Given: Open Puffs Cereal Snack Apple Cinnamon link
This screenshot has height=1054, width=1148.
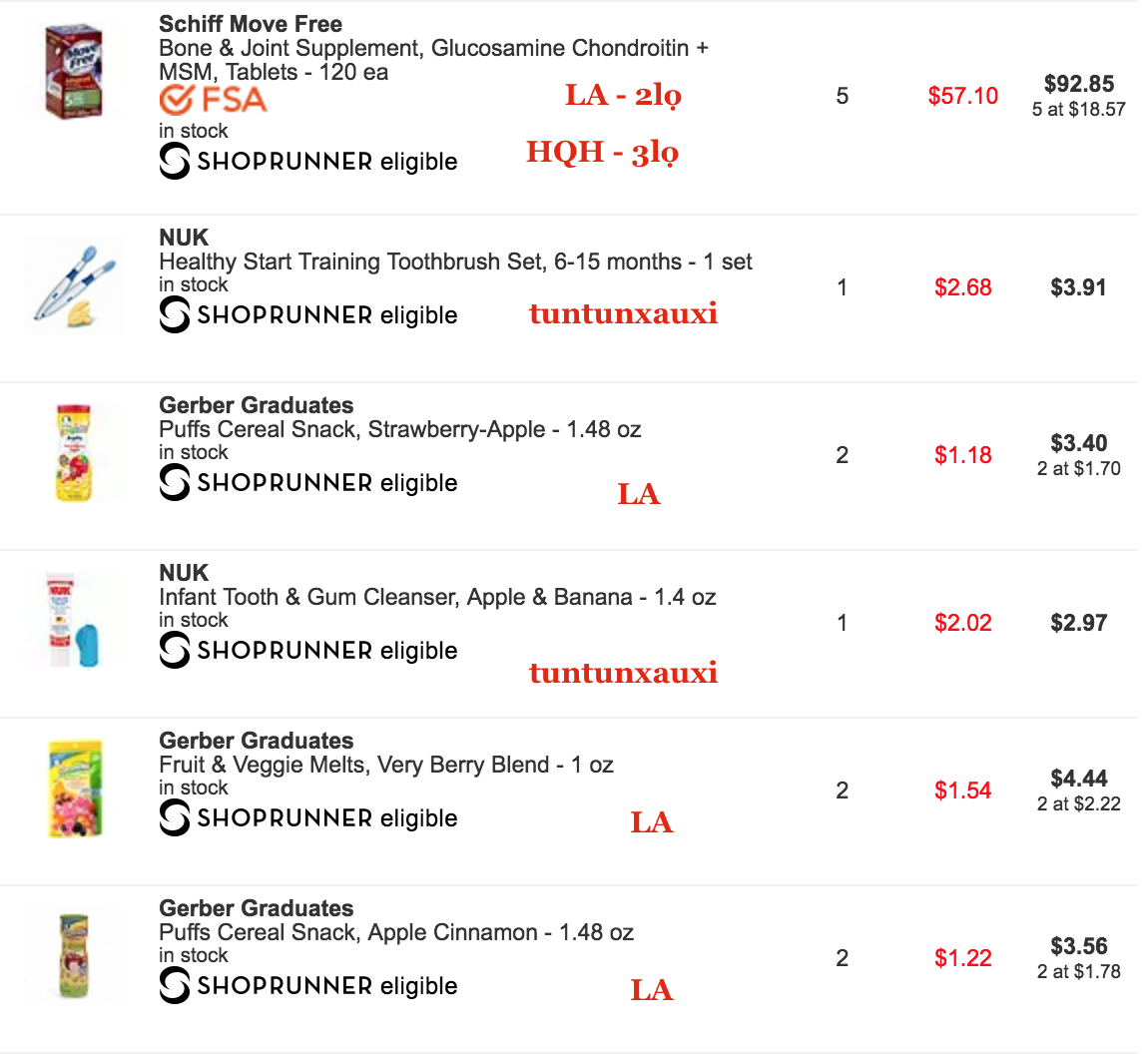Looking at the screenshot, I should [x=396, y=932].
